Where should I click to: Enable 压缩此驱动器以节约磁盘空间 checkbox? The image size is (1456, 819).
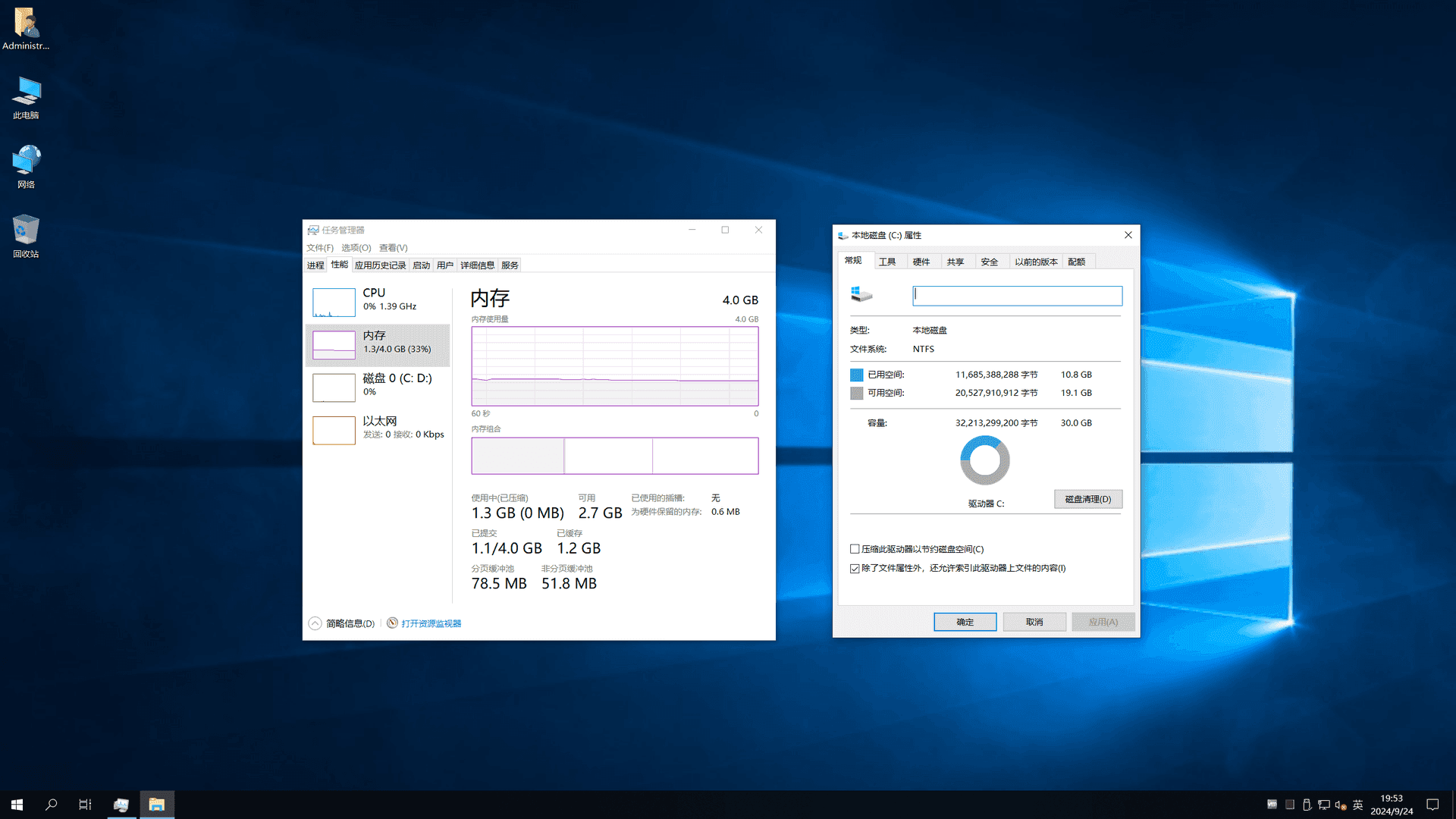pyautogui.click(x=855, y=549)
